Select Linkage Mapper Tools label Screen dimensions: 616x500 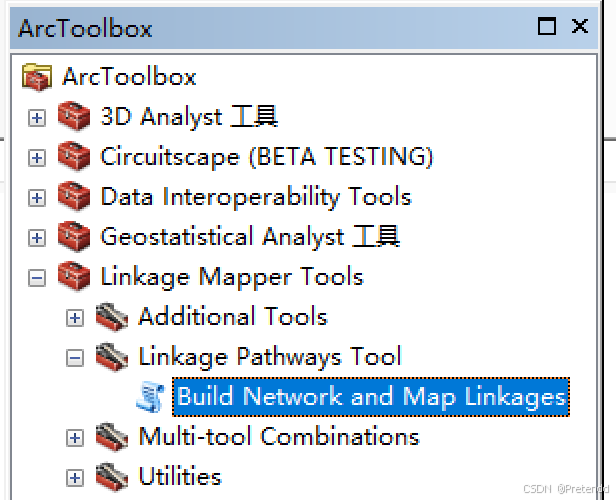[x=232, y=277]
